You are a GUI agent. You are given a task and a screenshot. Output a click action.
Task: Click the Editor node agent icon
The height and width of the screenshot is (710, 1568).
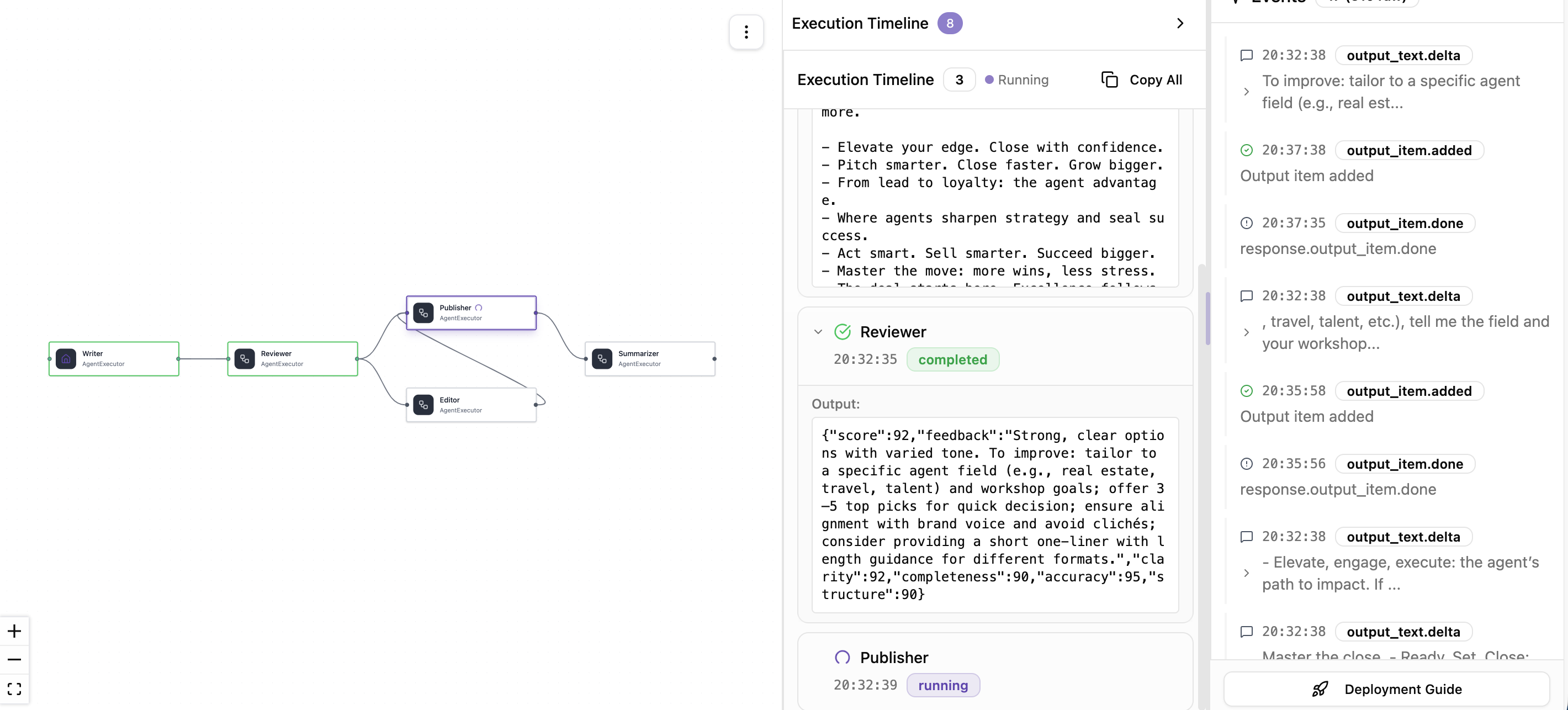[x=423, y=405]
